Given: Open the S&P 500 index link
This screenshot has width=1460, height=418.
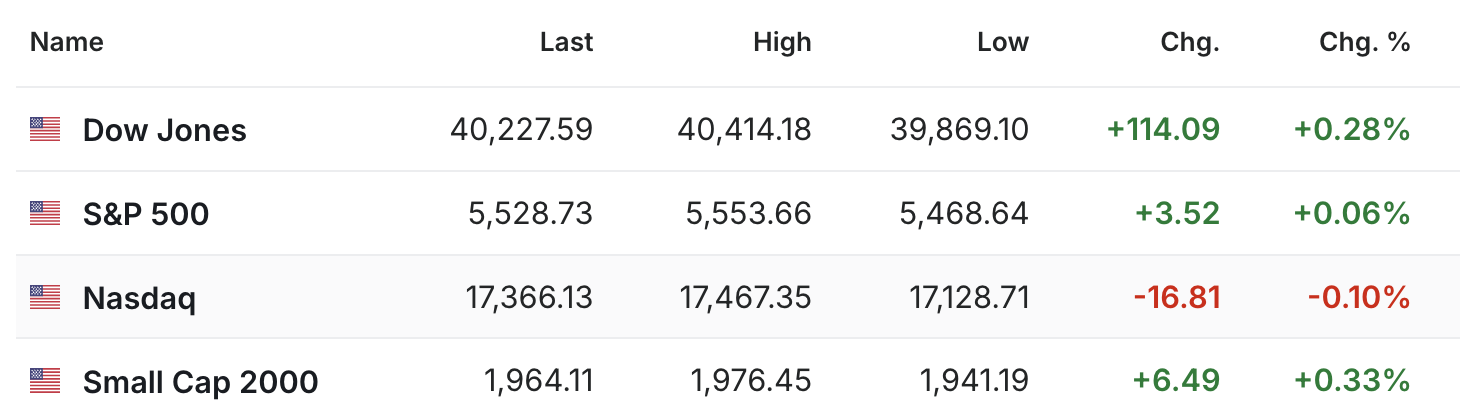Looking at the screenshot, I should (146, 214).
